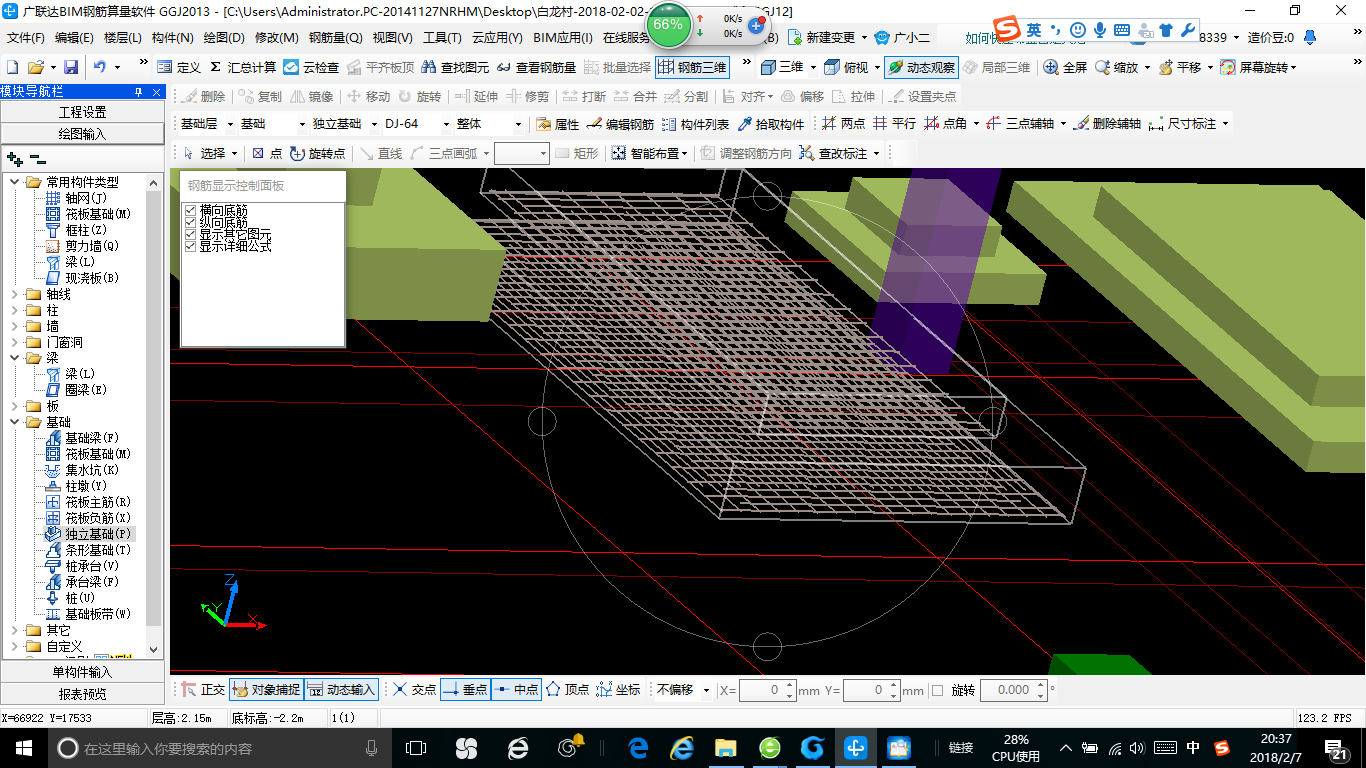
Task: Toggle 动态输入 dynamic input
Action: coord(341,690)
